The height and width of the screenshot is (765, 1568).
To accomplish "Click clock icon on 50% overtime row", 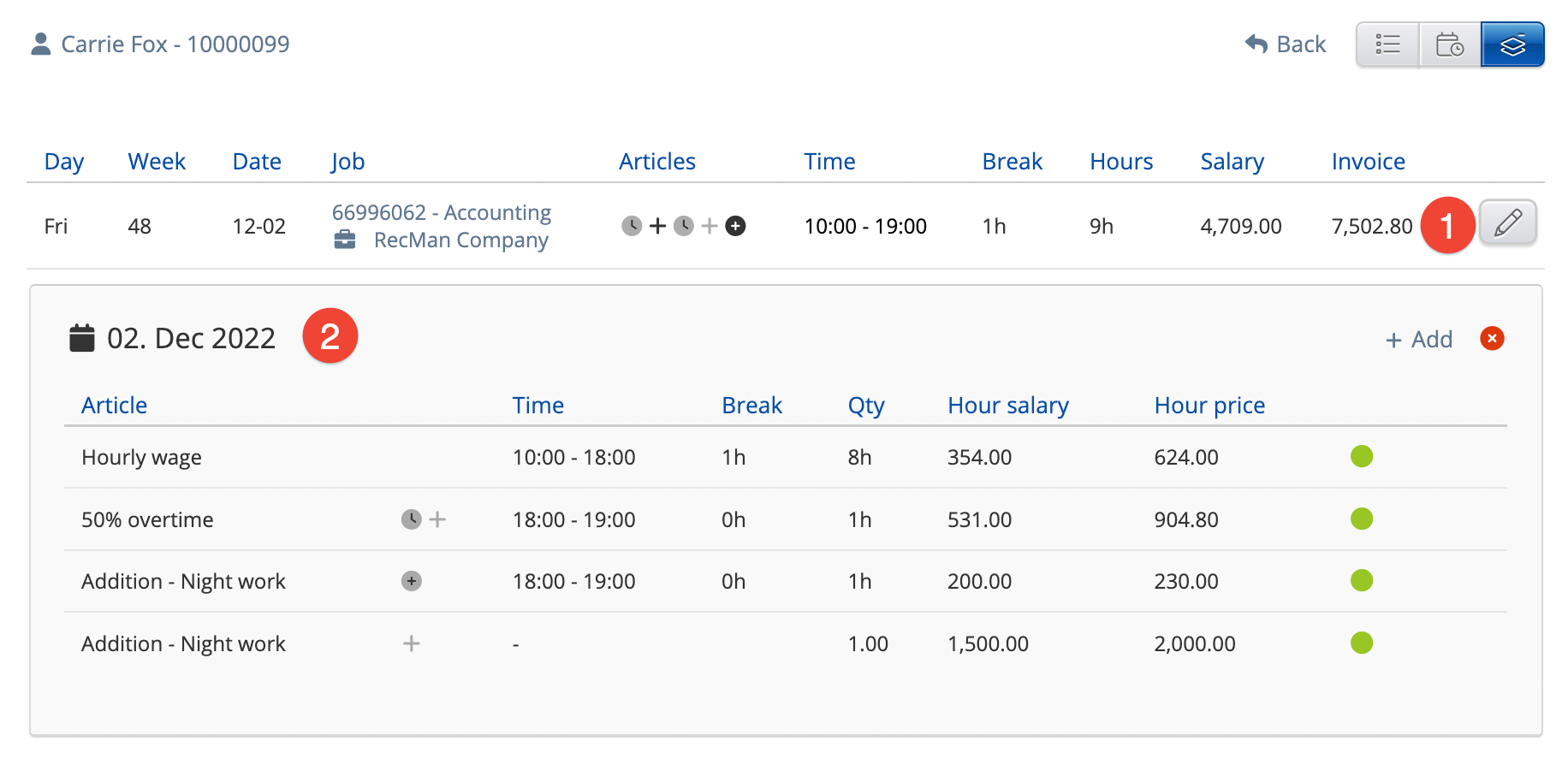I will click(x=412, y=519).
